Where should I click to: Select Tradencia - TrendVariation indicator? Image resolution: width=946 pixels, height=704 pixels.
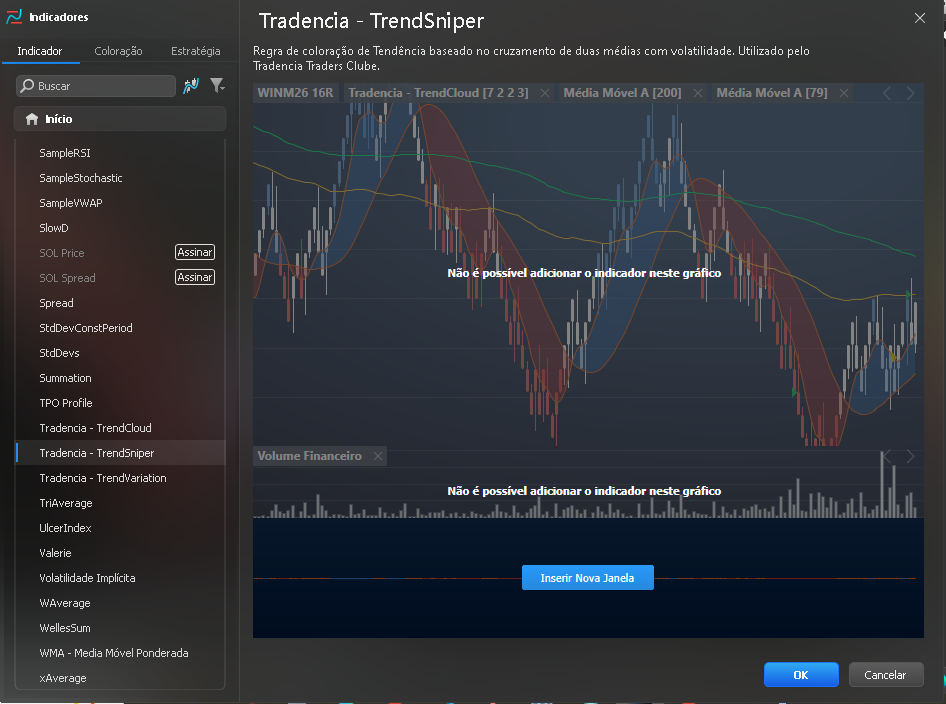click(120, 478)
